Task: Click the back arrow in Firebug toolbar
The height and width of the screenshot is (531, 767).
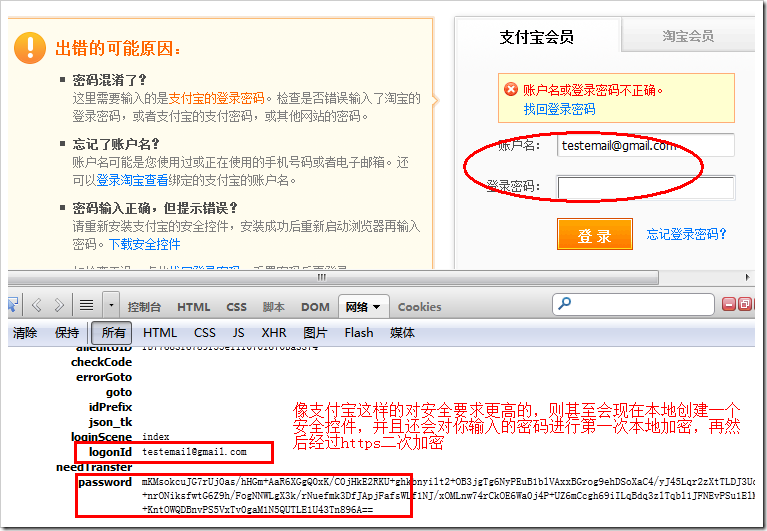Action: click(38, 305)
